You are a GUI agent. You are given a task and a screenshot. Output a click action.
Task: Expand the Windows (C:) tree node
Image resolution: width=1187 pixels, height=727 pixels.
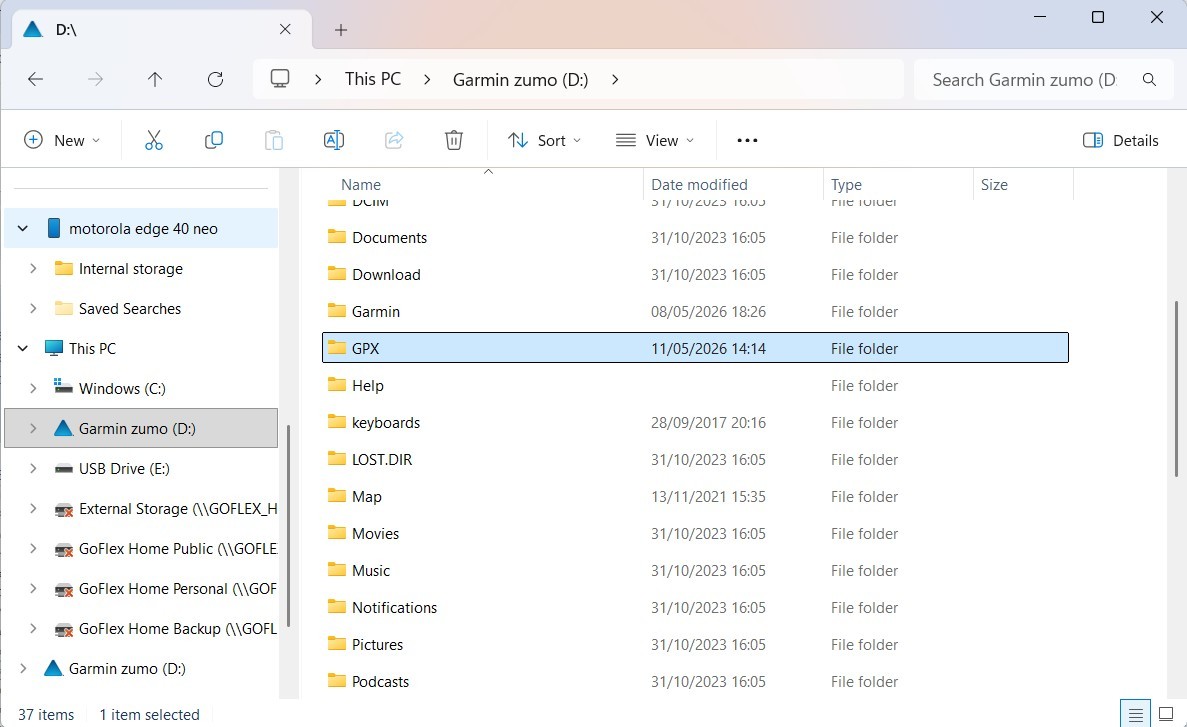[33, 388]
